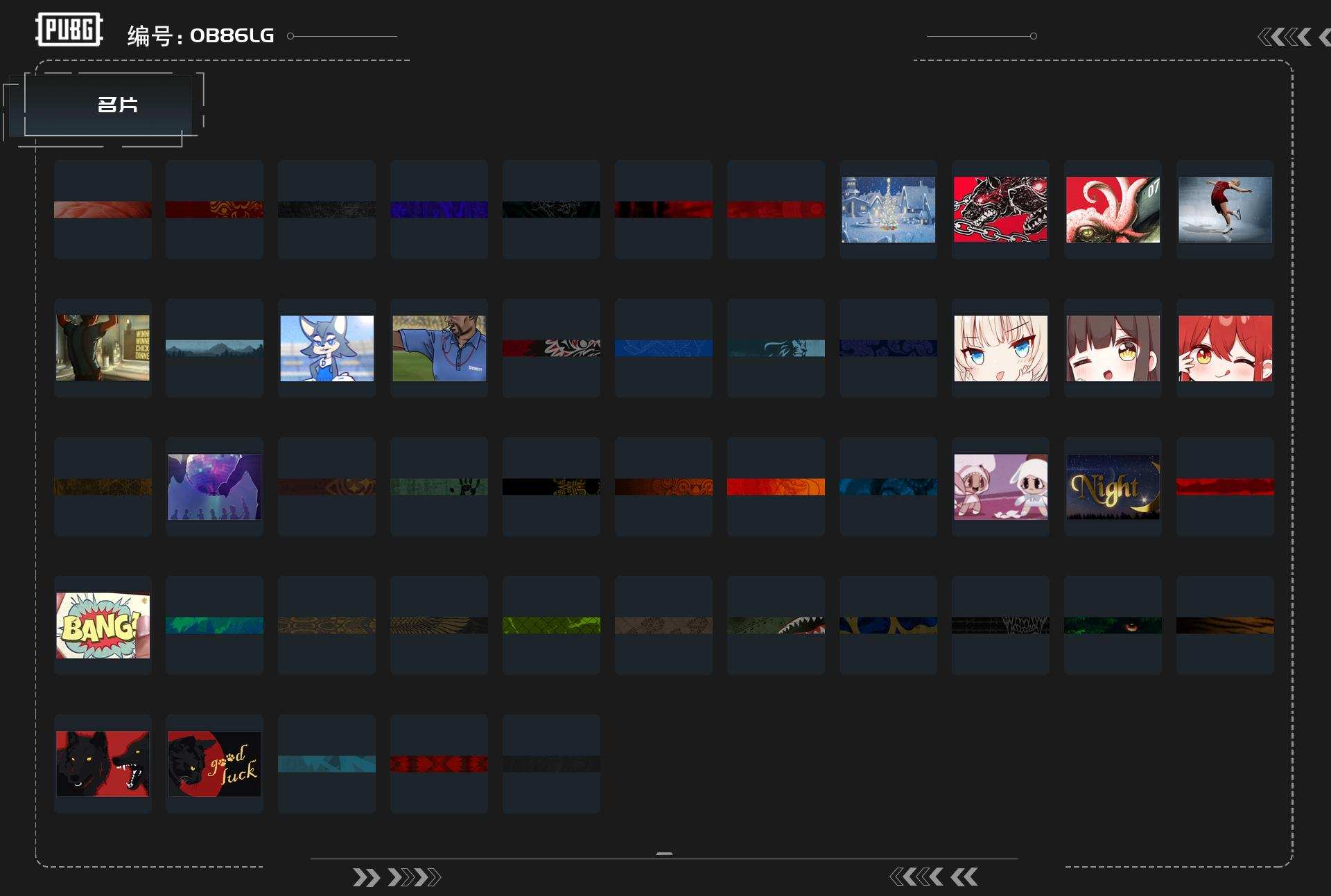This screenshot has height=896, width=1331.
Task: Select the octopus tentacle namecard
Action: (x=1113, y=209)
